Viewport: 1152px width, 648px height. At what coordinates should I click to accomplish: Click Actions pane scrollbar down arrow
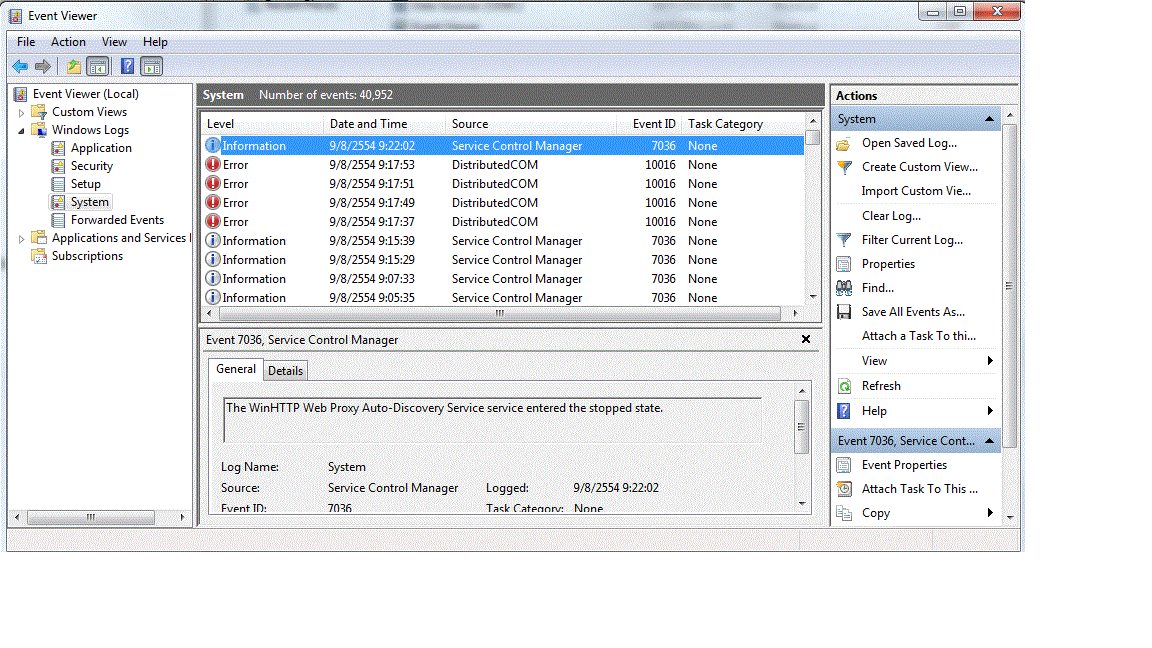(1010, 517)
